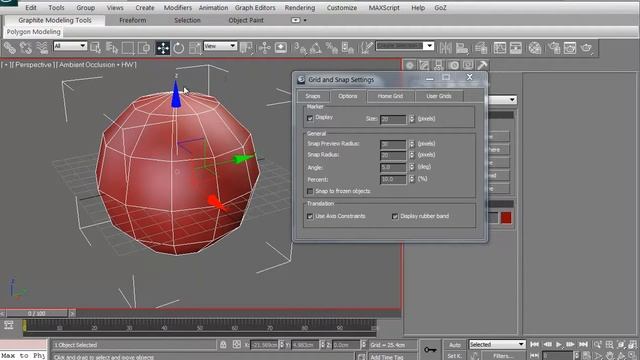Click the red object color swatch
640x360 pixels.
(506, 218)
